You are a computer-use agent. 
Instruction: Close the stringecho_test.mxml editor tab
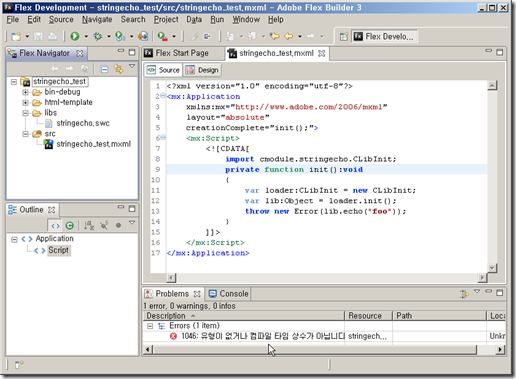click(x=321, y=53)
